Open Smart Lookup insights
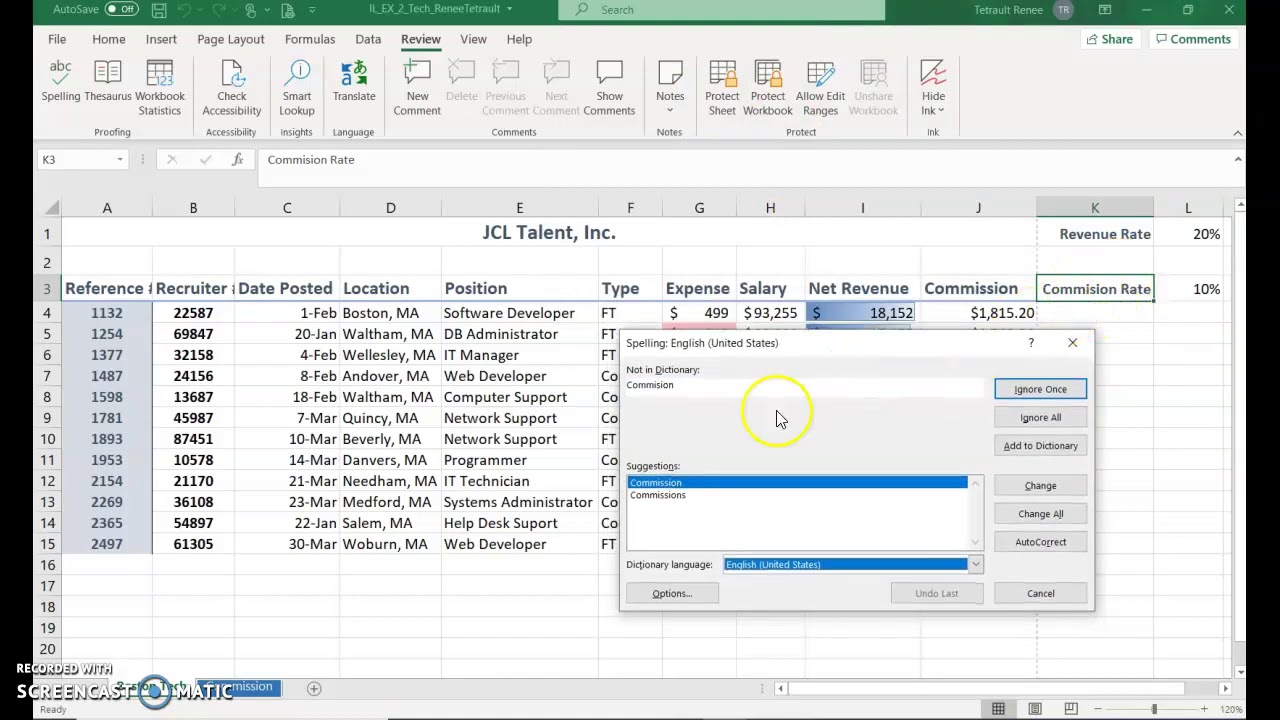Viewport: 1280px width, 720px height. 297,88
